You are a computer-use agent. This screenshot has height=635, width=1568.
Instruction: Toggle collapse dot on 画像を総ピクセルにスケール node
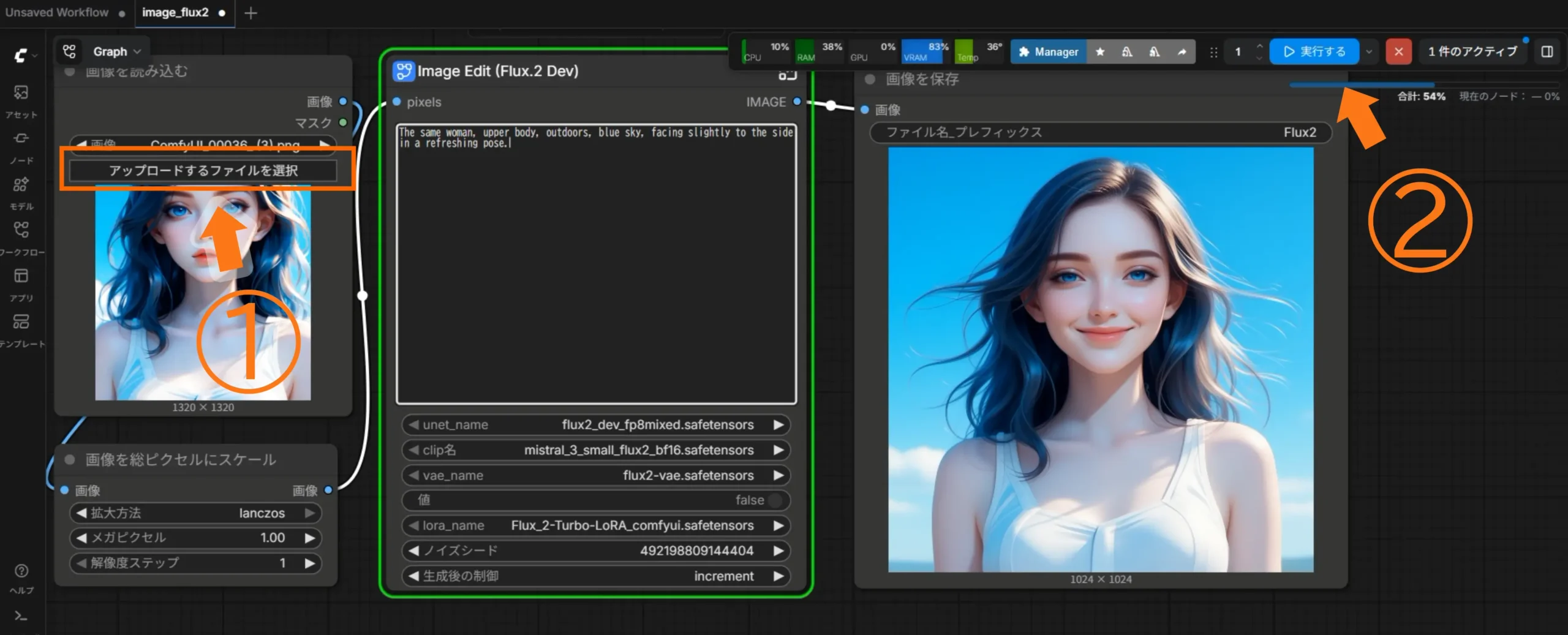coord(70,459)
